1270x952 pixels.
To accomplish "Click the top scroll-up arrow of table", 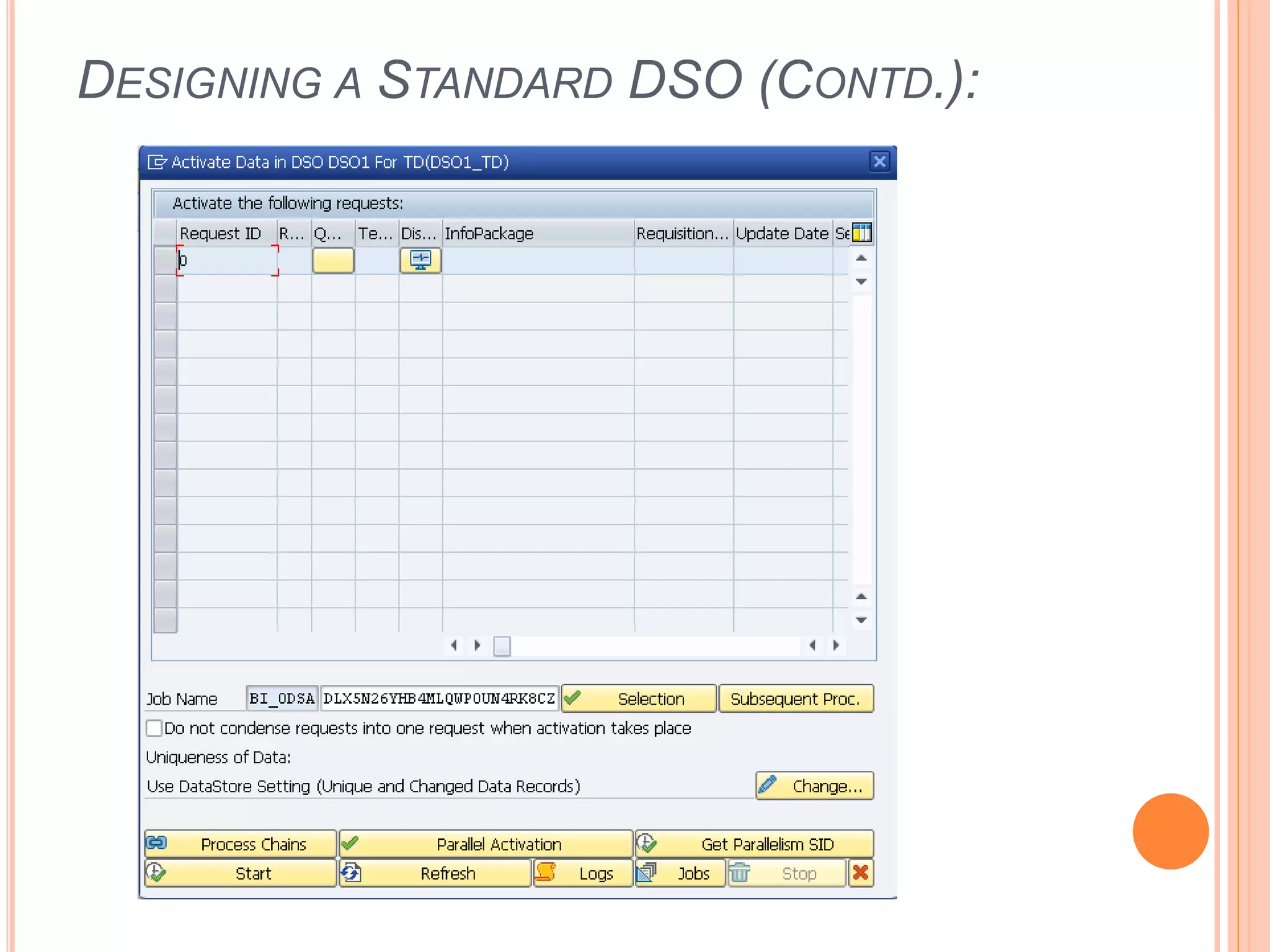I will pos(861,258).
